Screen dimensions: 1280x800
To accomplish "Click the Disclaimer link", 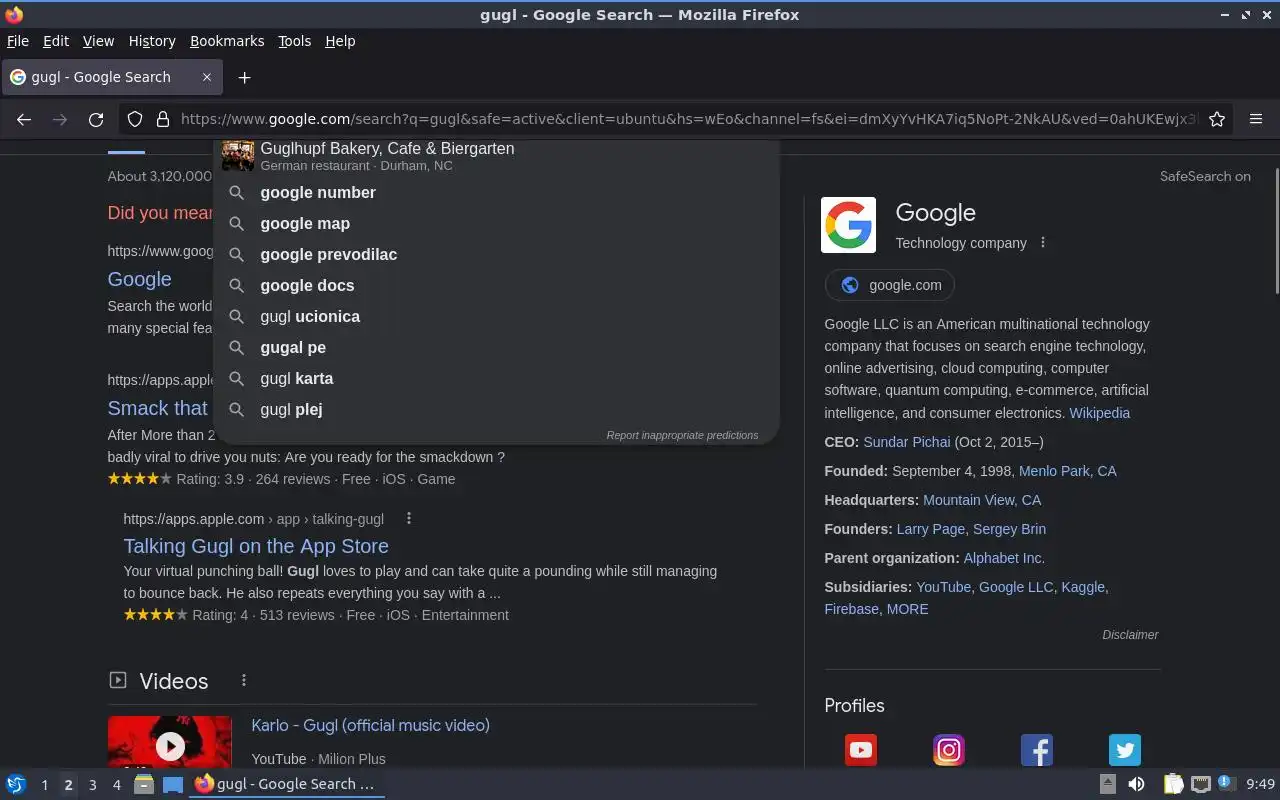I will (x=1130, y=634).
